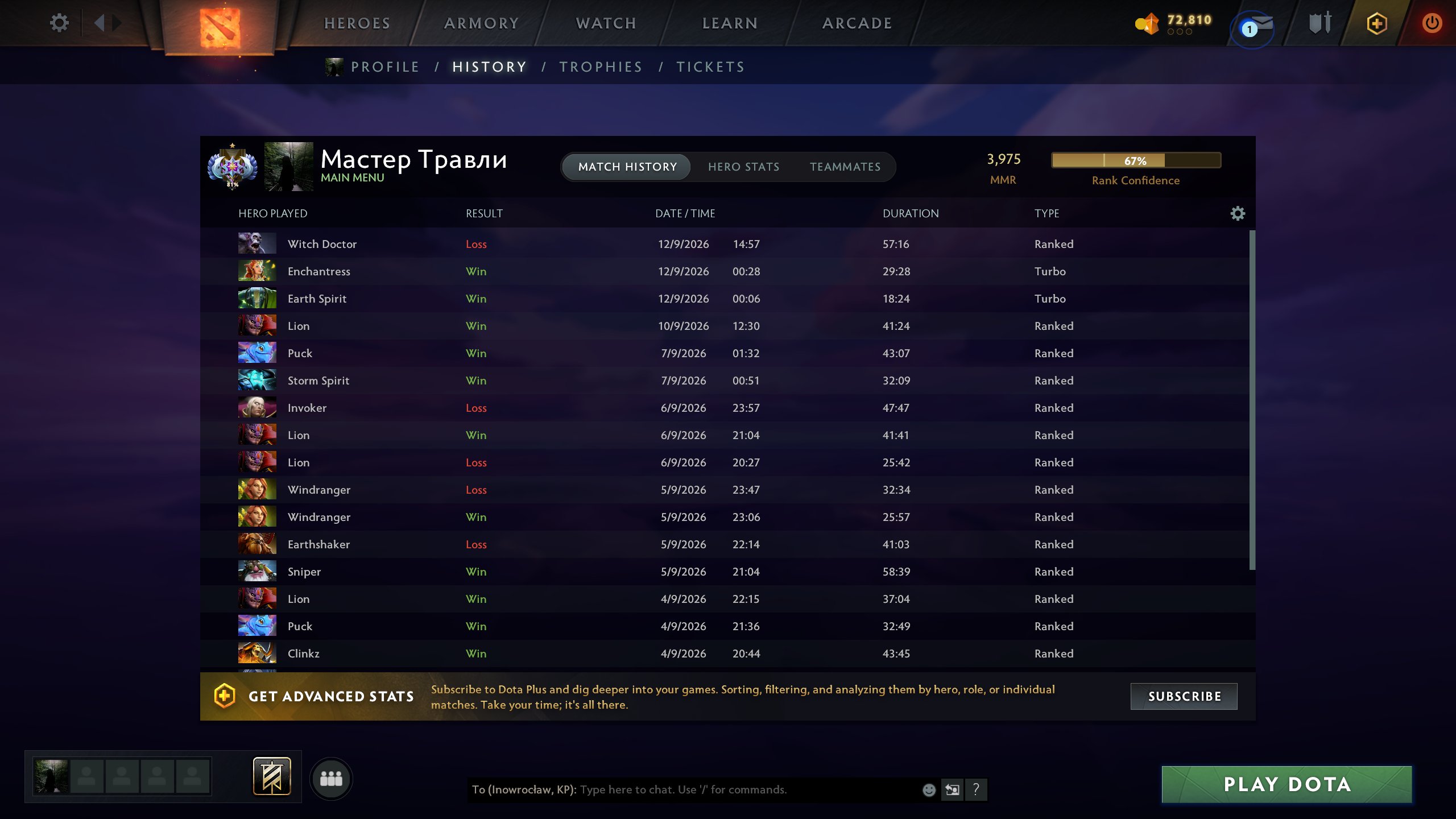Open the Trophies section
This screenshot has height=819, width=1456.
[601, 67]
